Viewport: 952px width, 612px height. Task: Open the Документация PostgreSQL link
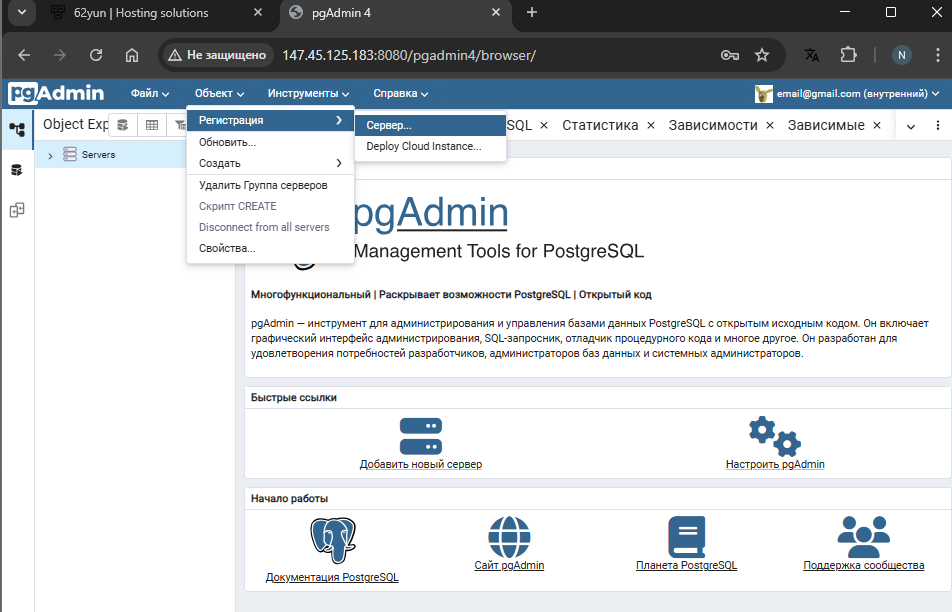tap(332, 577)
